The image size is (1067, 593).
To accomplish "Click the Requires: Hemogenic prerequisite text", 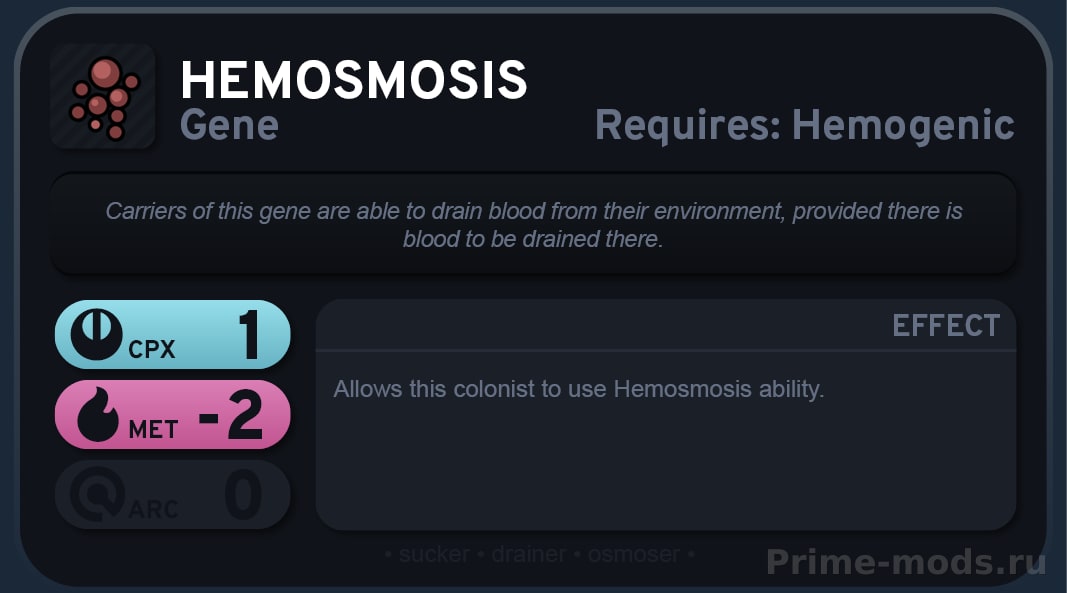I will (x=805, y=126).
